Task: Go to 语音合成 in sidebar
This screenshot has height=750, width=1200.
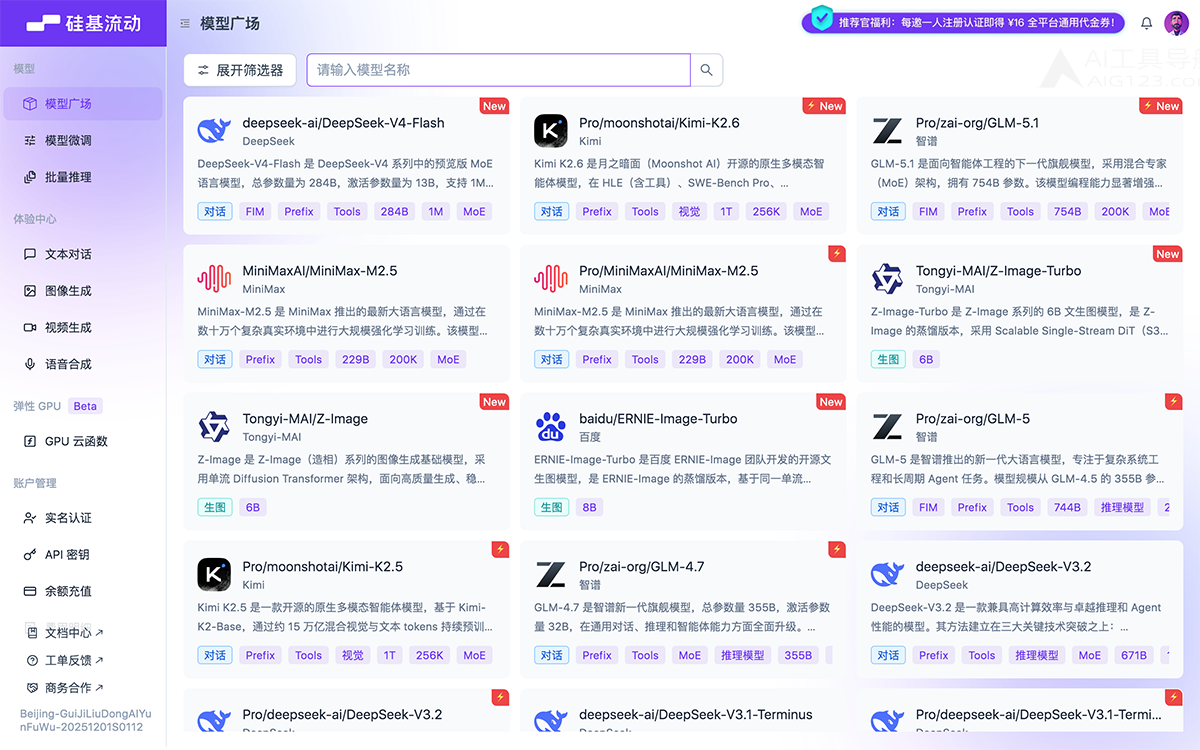Action: pyautogui.click(x=83, y=364)
